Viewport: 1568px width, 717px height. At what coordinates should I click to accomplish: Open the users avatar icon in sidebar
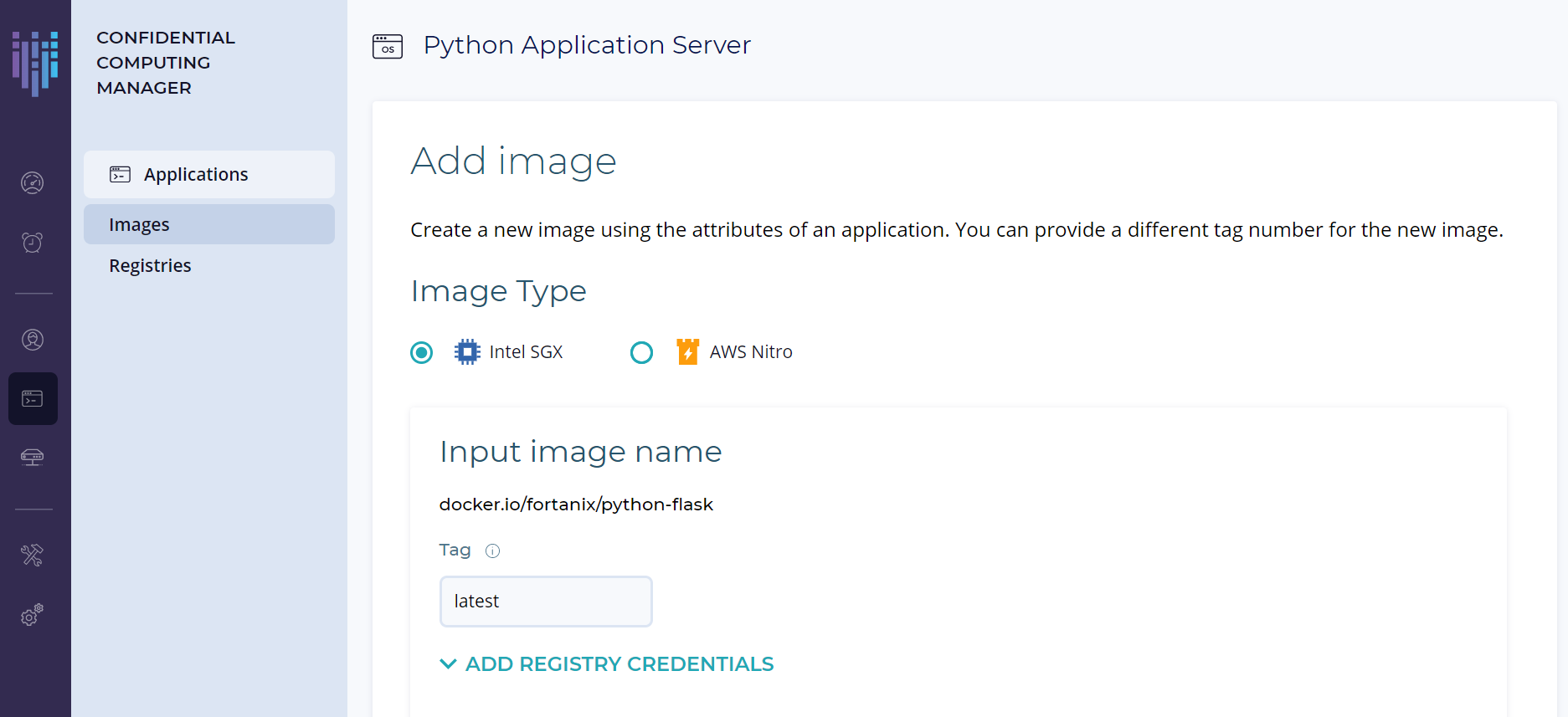point(32,340)
